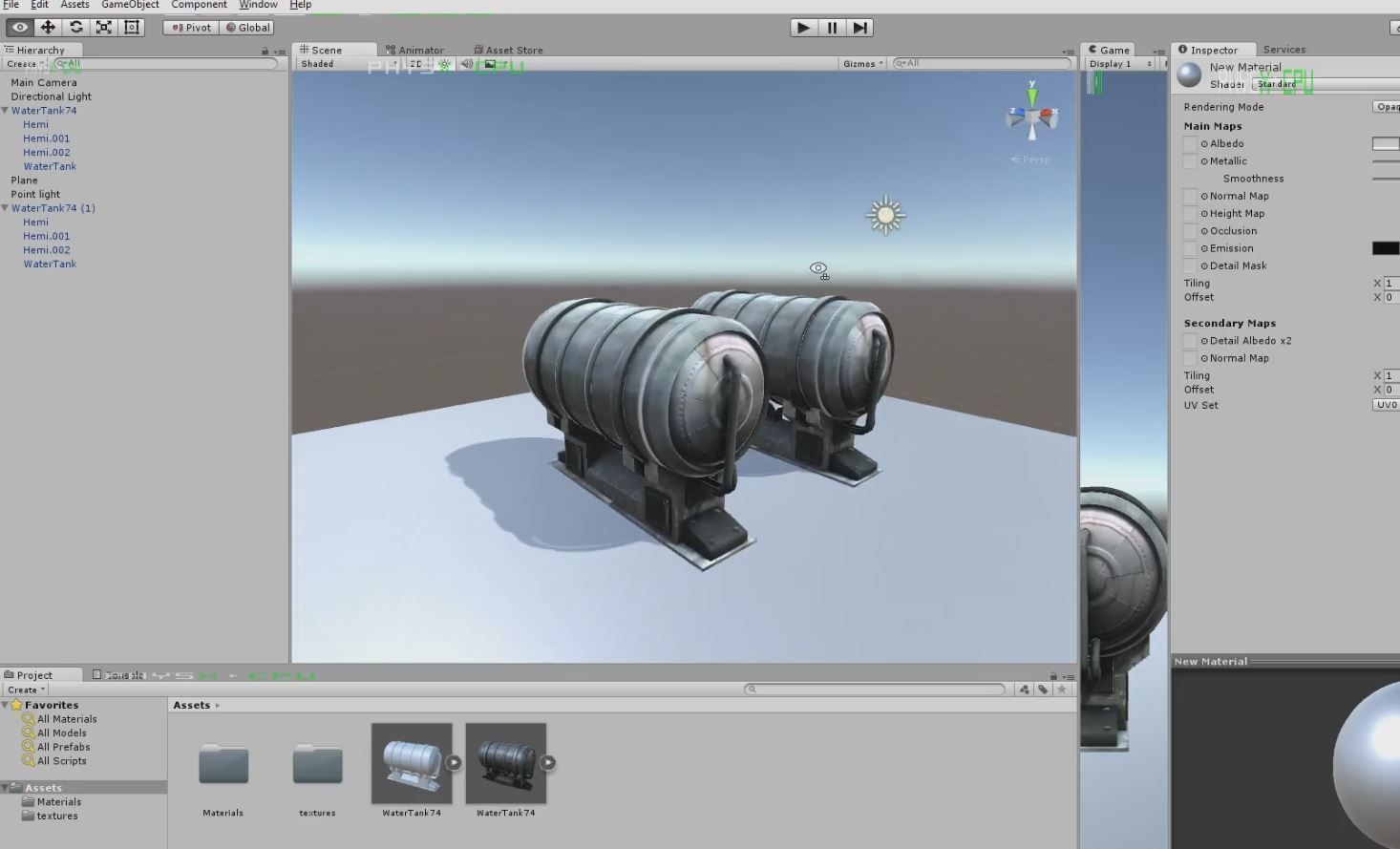Screen dimensions: 1400x849
Task: Switch to the Animator tab
Action: click(x=415, y=50)
